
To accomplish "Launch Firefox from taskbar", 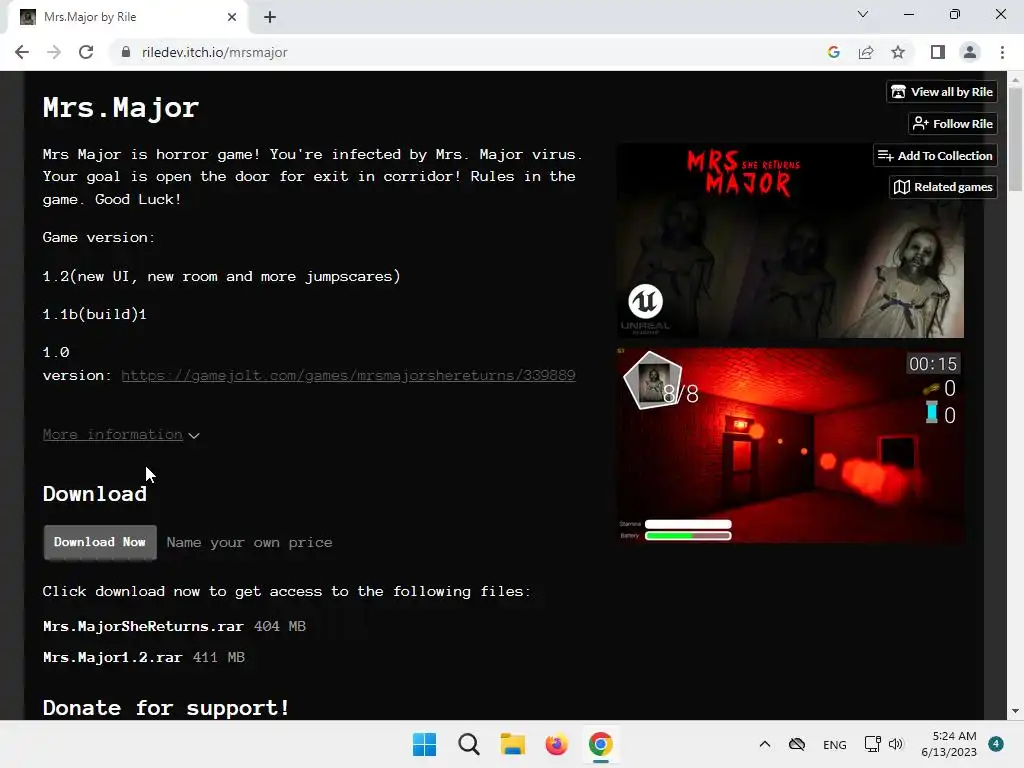I will [556, 744].
